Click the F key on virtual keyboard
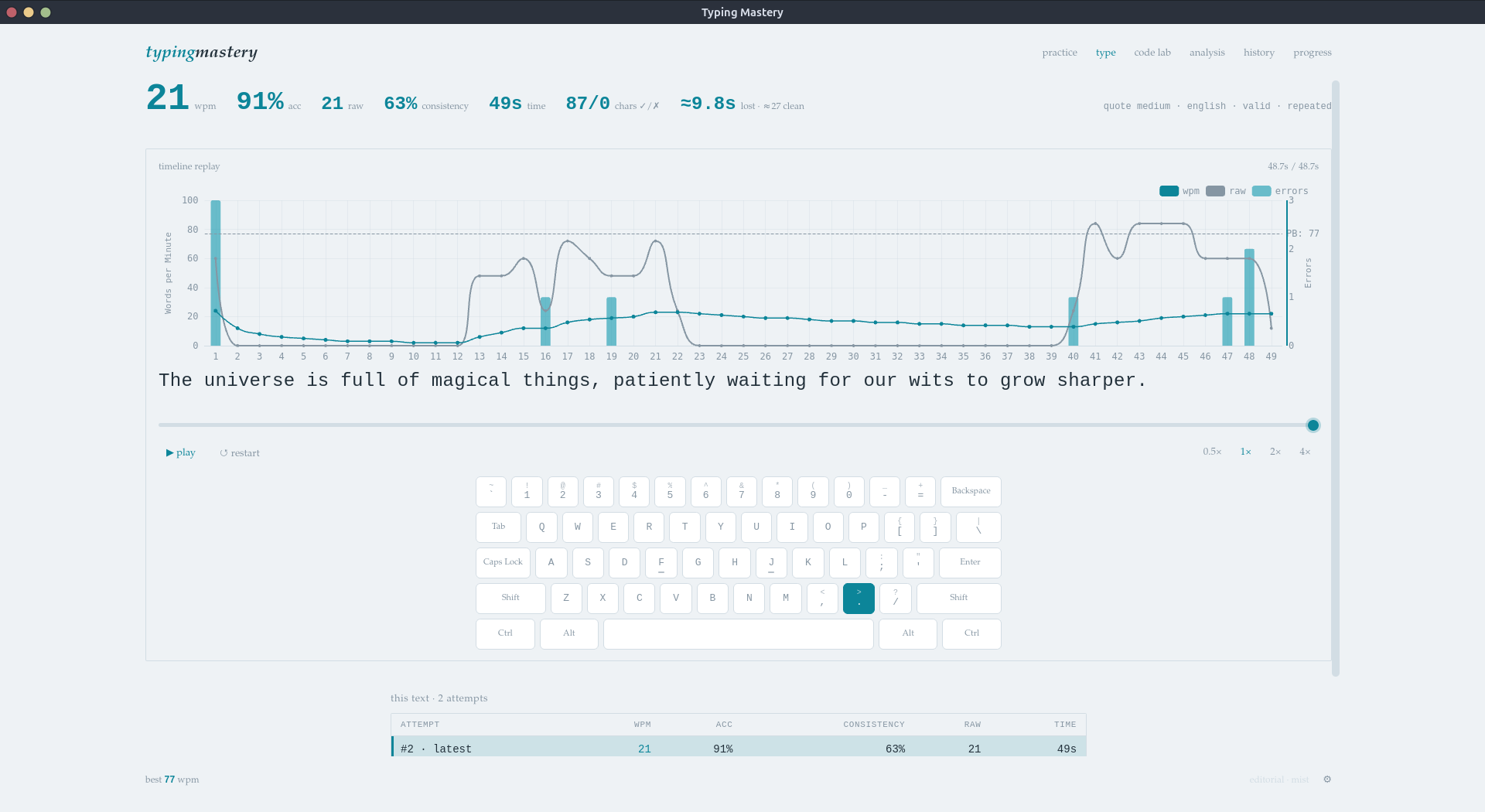Screen dimensions: 1485x812 point(661,563)
